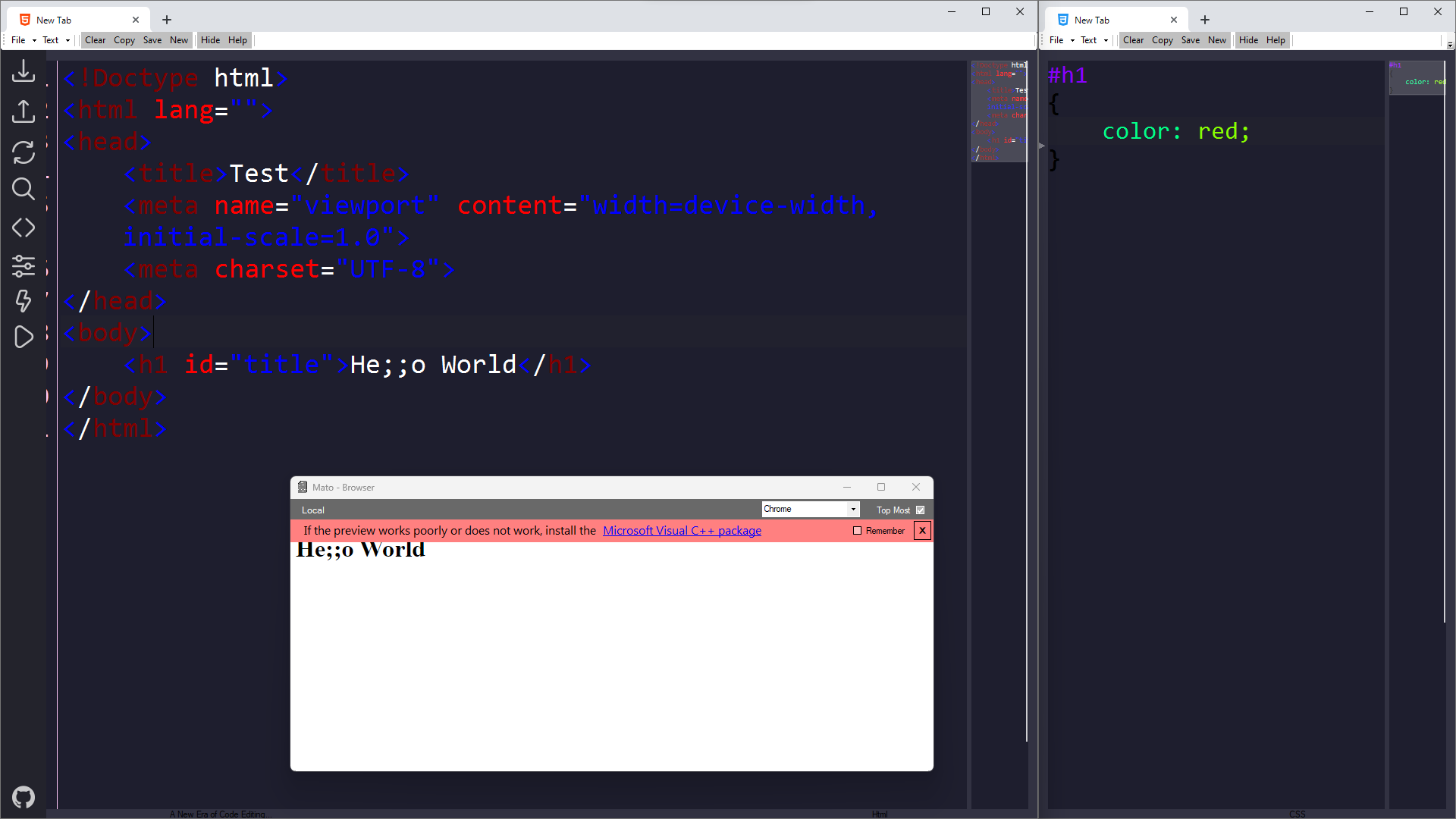
Task: Click the refresh arrows sidebar icon
Action: 24,152
